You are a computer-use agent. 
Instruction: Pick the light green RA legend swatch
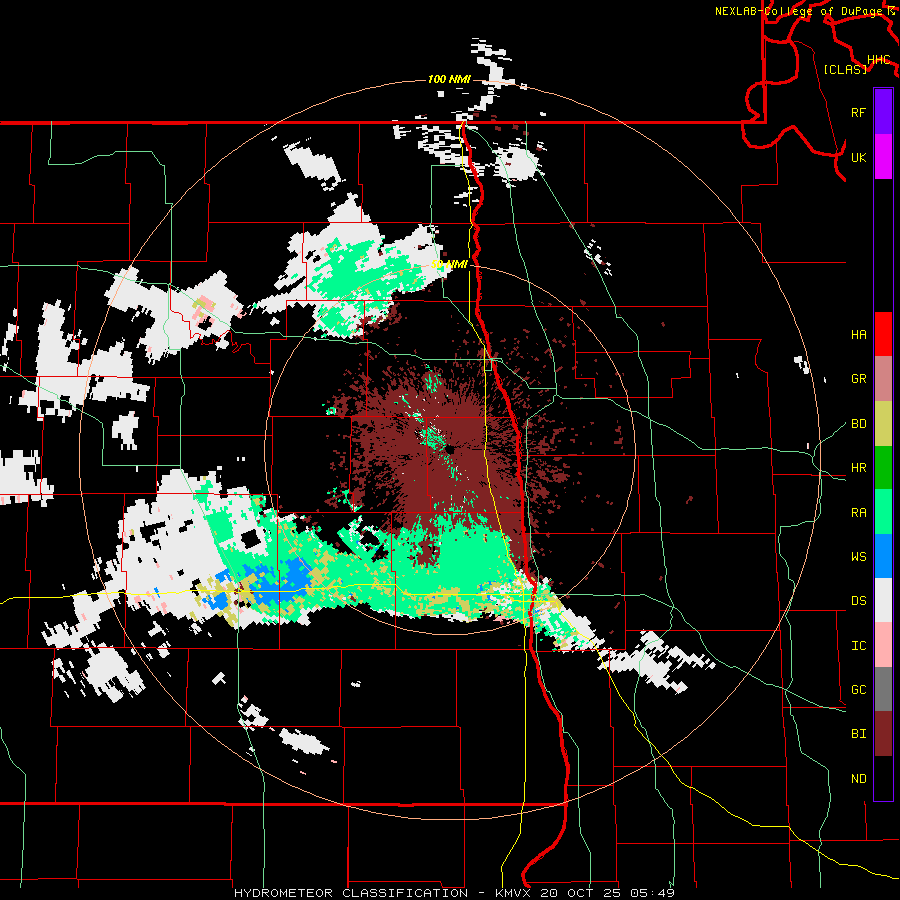click(x=883, y=512)
